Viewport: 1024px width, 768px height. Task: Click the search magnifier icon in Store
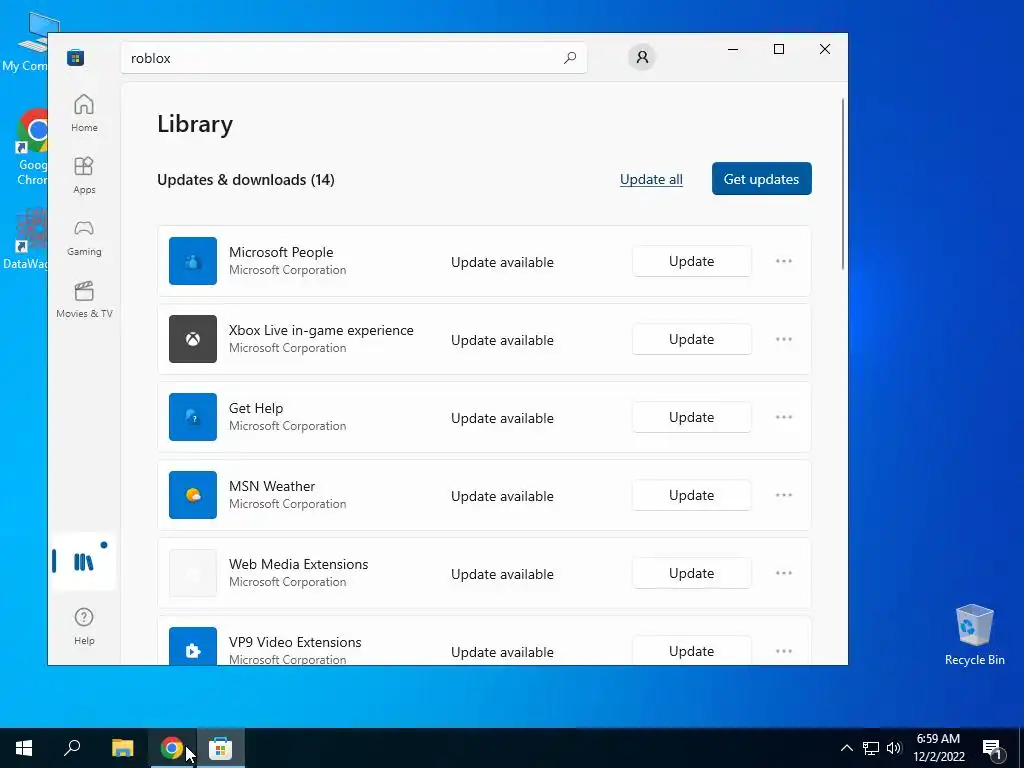point(569,58)
